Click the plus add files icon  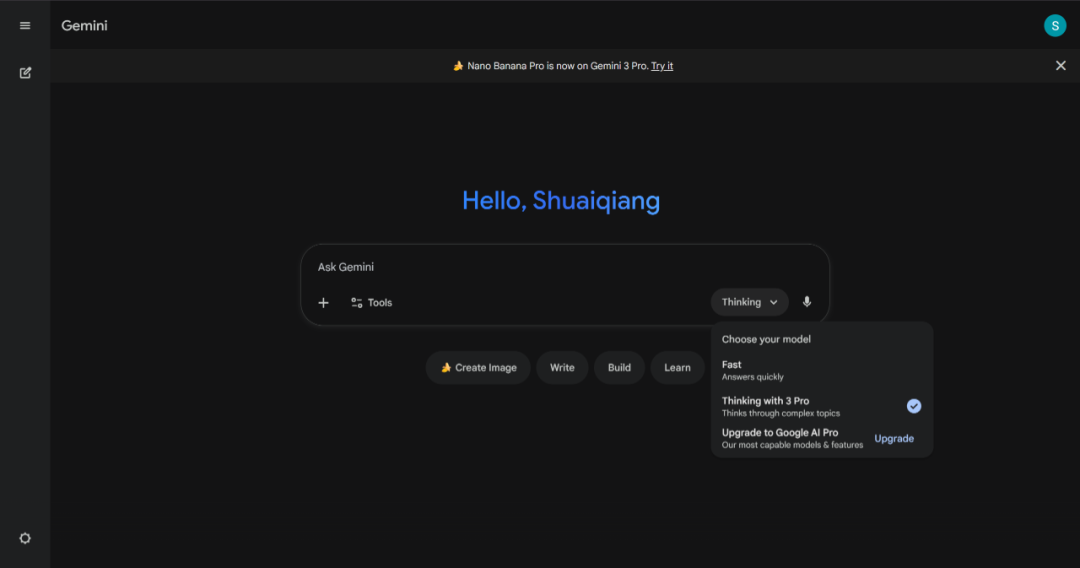323,302
